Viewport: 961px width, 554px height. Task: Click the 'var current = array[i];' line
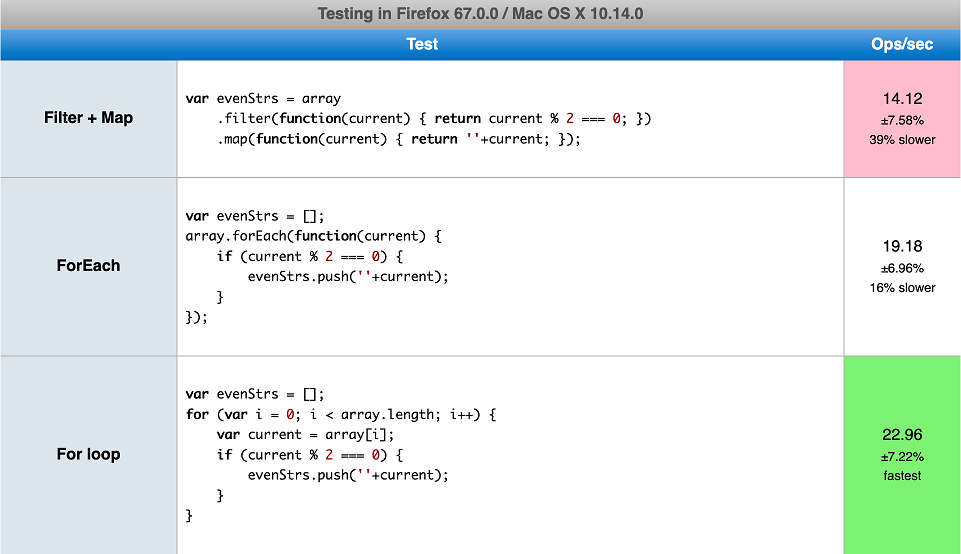pos(306,434)
